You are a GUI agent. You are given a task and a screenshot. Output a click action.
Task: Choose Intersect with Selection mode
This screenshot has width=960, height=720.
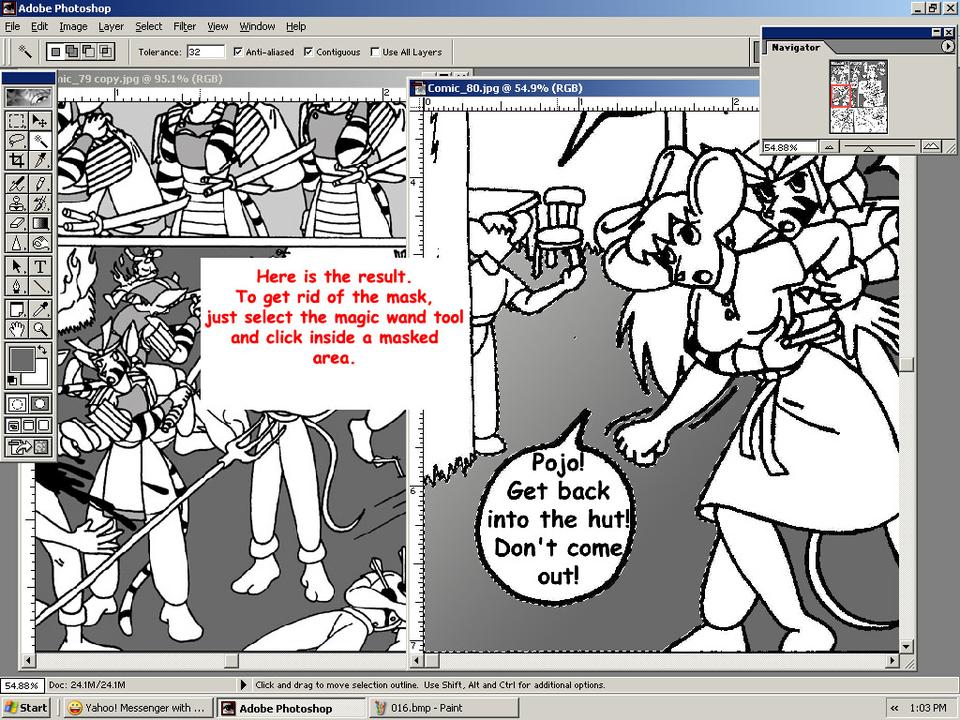[x=106, y=51]
